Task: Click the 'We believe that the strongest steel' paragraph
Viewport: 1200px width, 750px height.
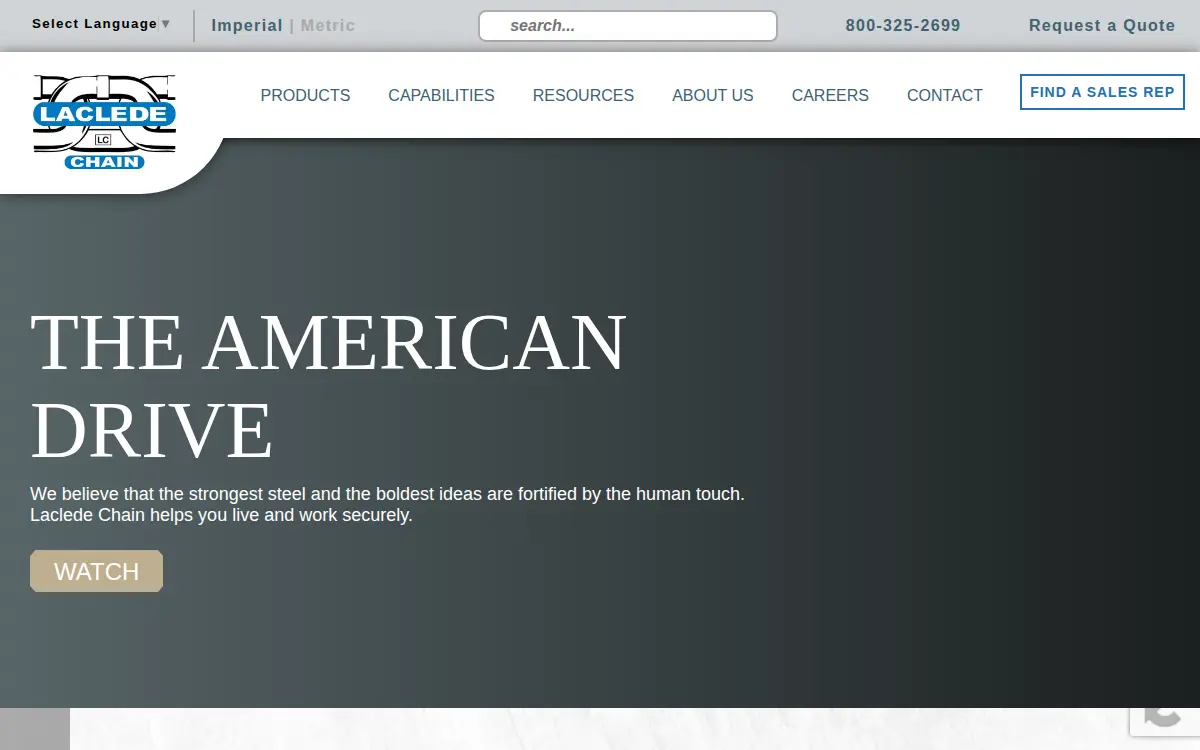Action: (x=387, y=505)
